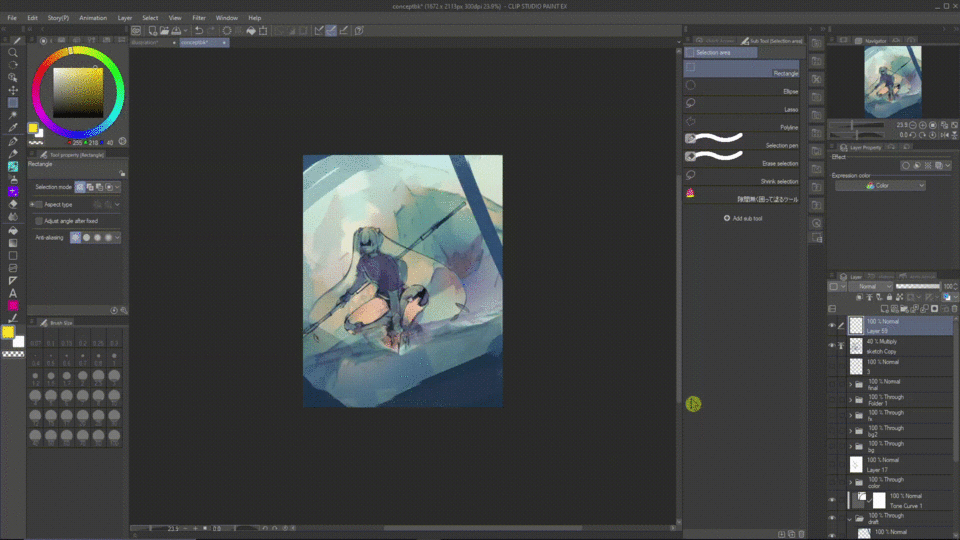Select the Eyedropper tool
960x540 pixels.
coord(12,128)
